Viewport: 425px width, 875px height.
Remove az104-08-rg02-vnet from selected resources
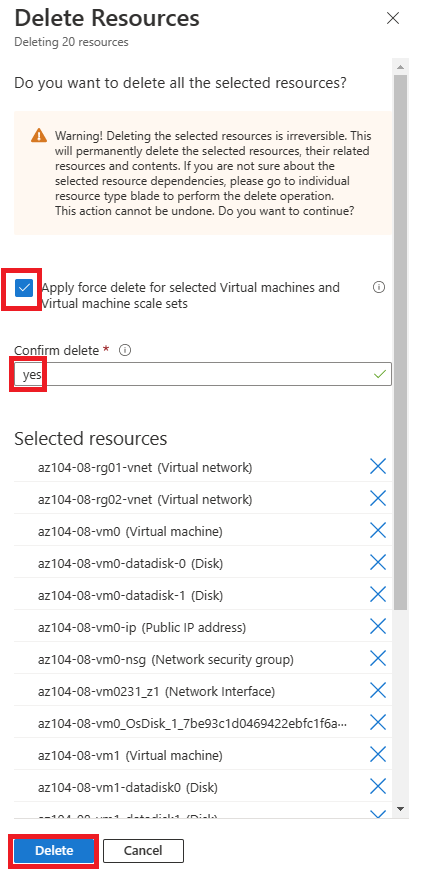coord(378,498)
